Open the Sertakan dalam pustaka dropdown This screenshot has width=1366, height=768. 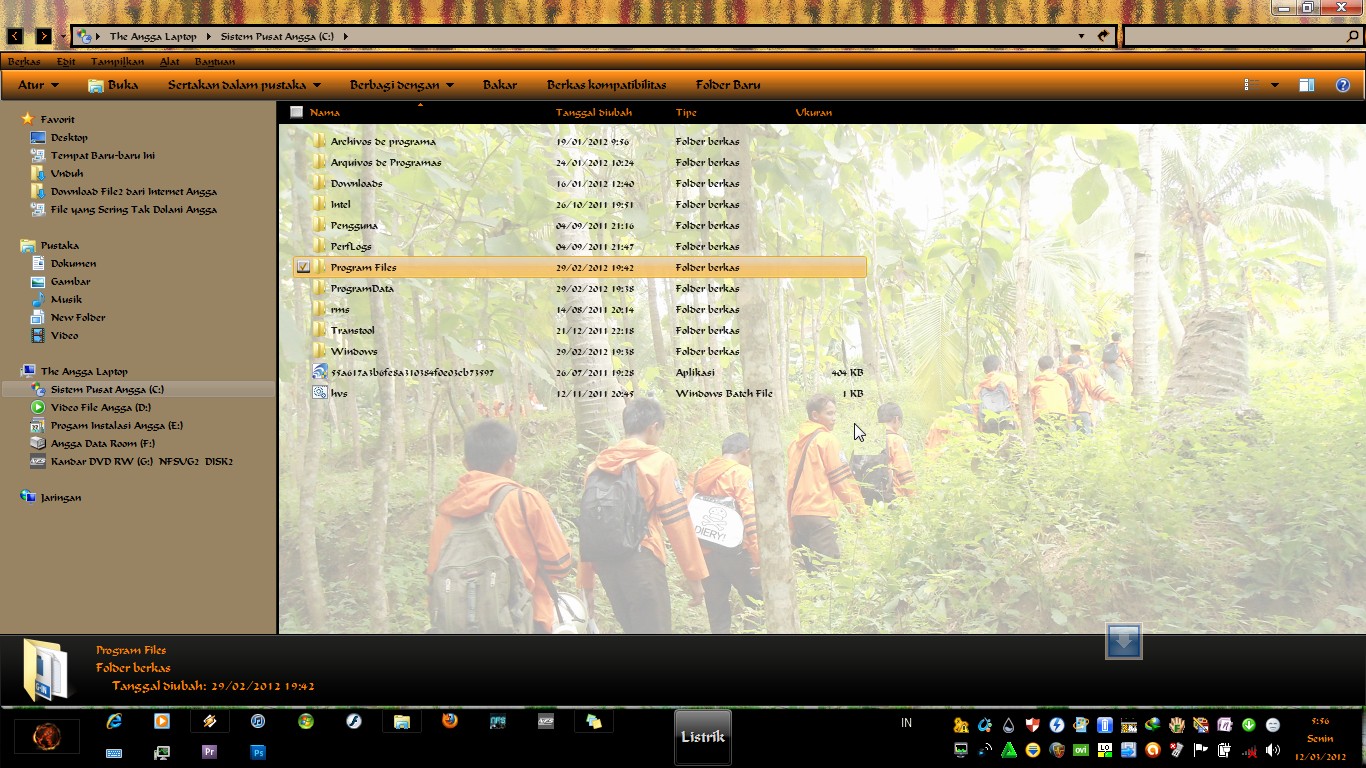244,85
